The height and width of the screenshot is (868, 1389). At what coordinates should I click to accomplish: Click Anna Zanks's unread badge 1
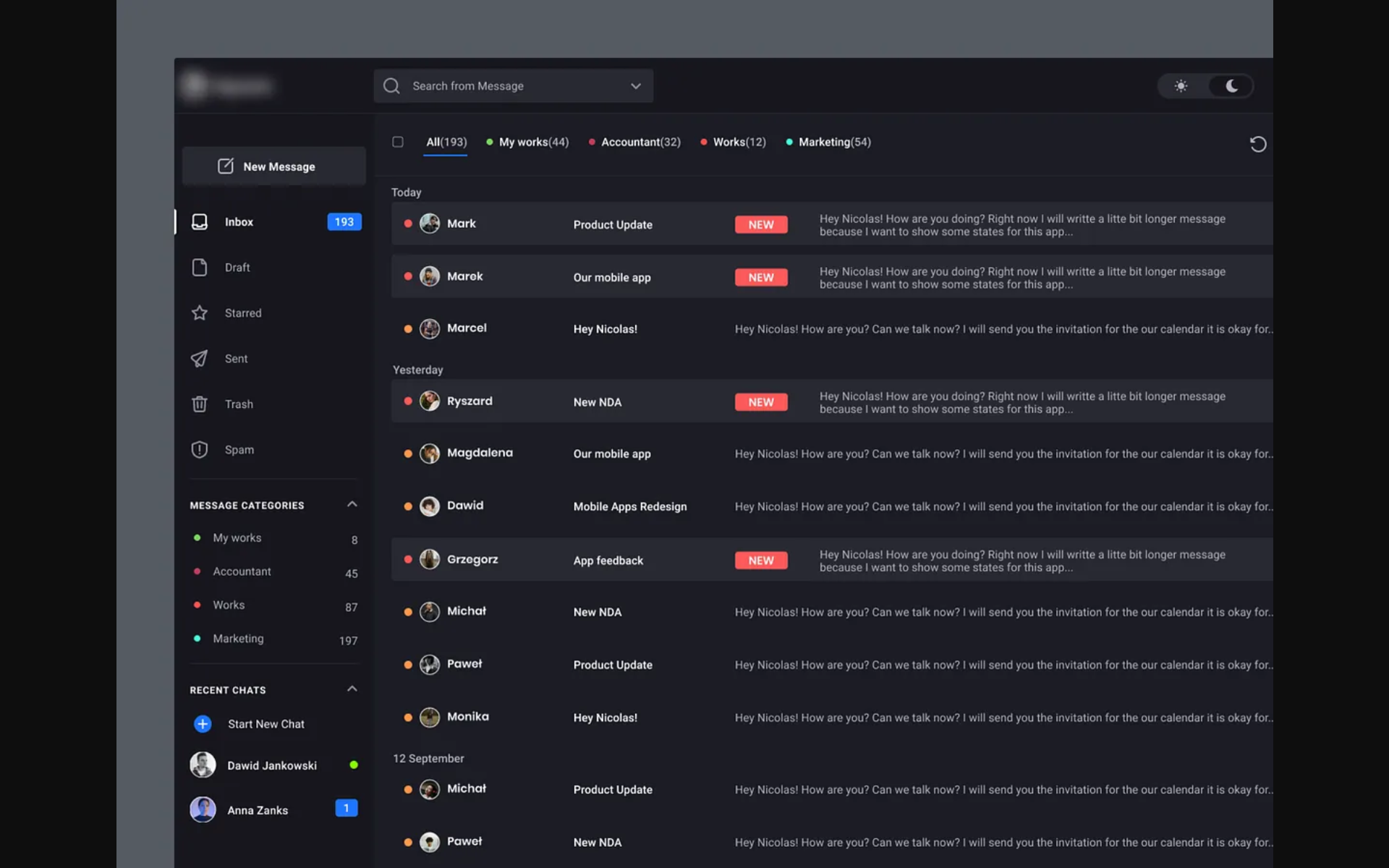click(x=347, y=808)
